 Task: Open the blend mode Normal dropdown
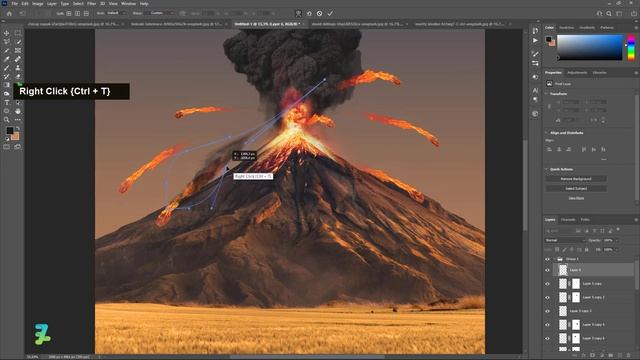(564, 240)
